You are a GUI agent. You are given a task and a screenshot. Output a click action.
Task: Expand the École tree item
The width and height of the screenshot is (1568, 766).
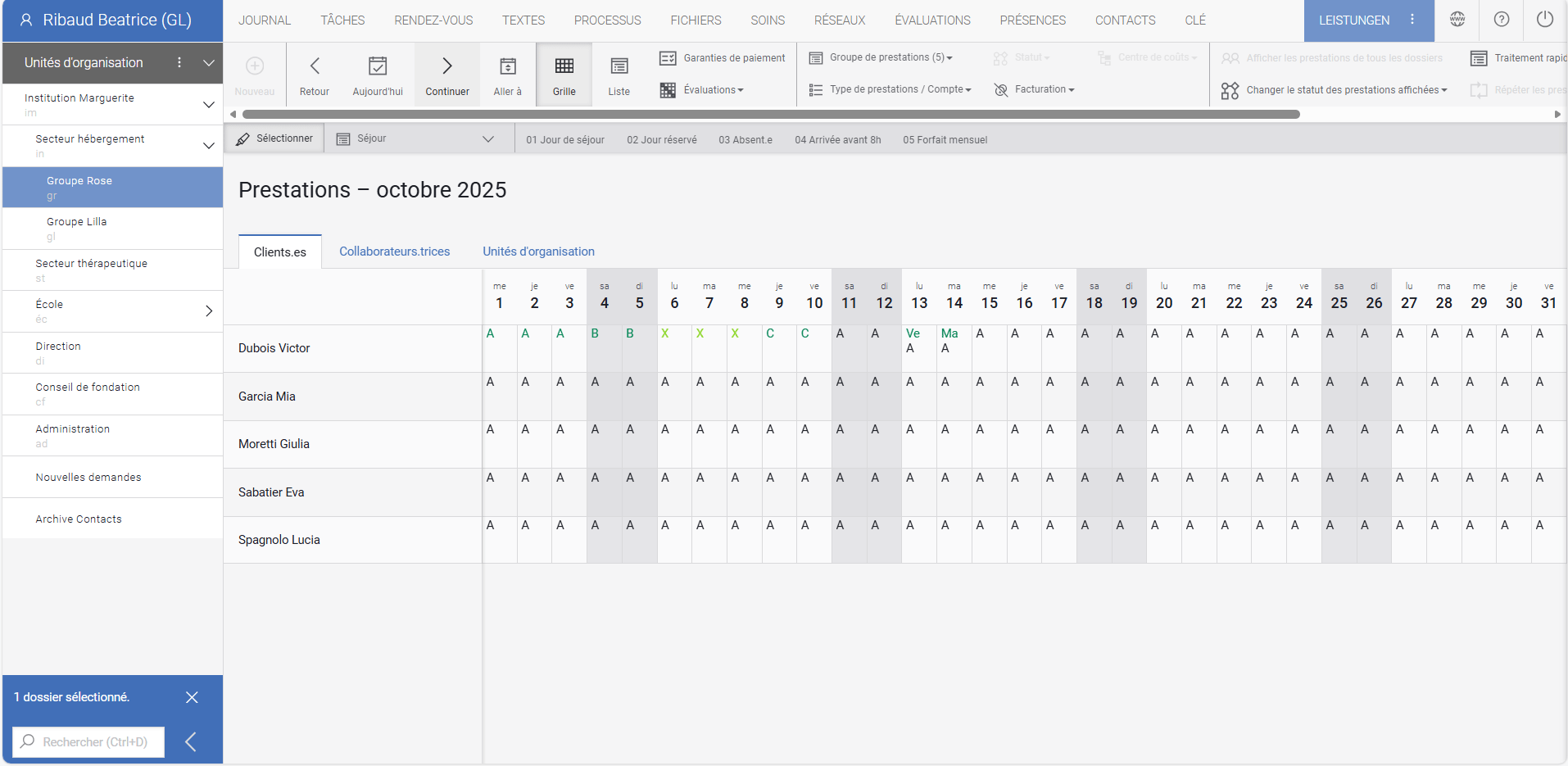coord(209,311)
